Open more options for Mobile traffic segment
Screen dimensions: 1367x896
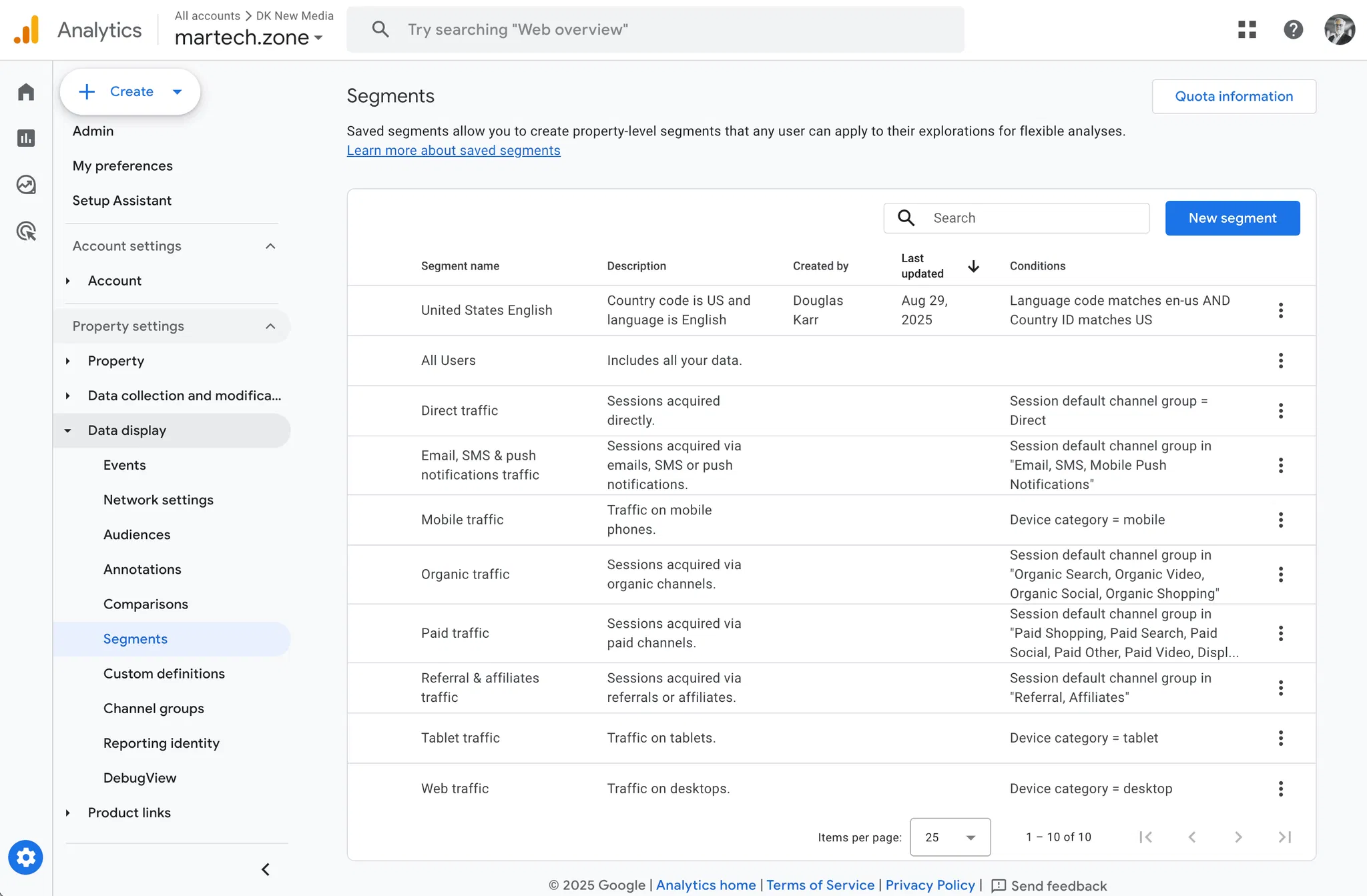[x=1280, y=520]
